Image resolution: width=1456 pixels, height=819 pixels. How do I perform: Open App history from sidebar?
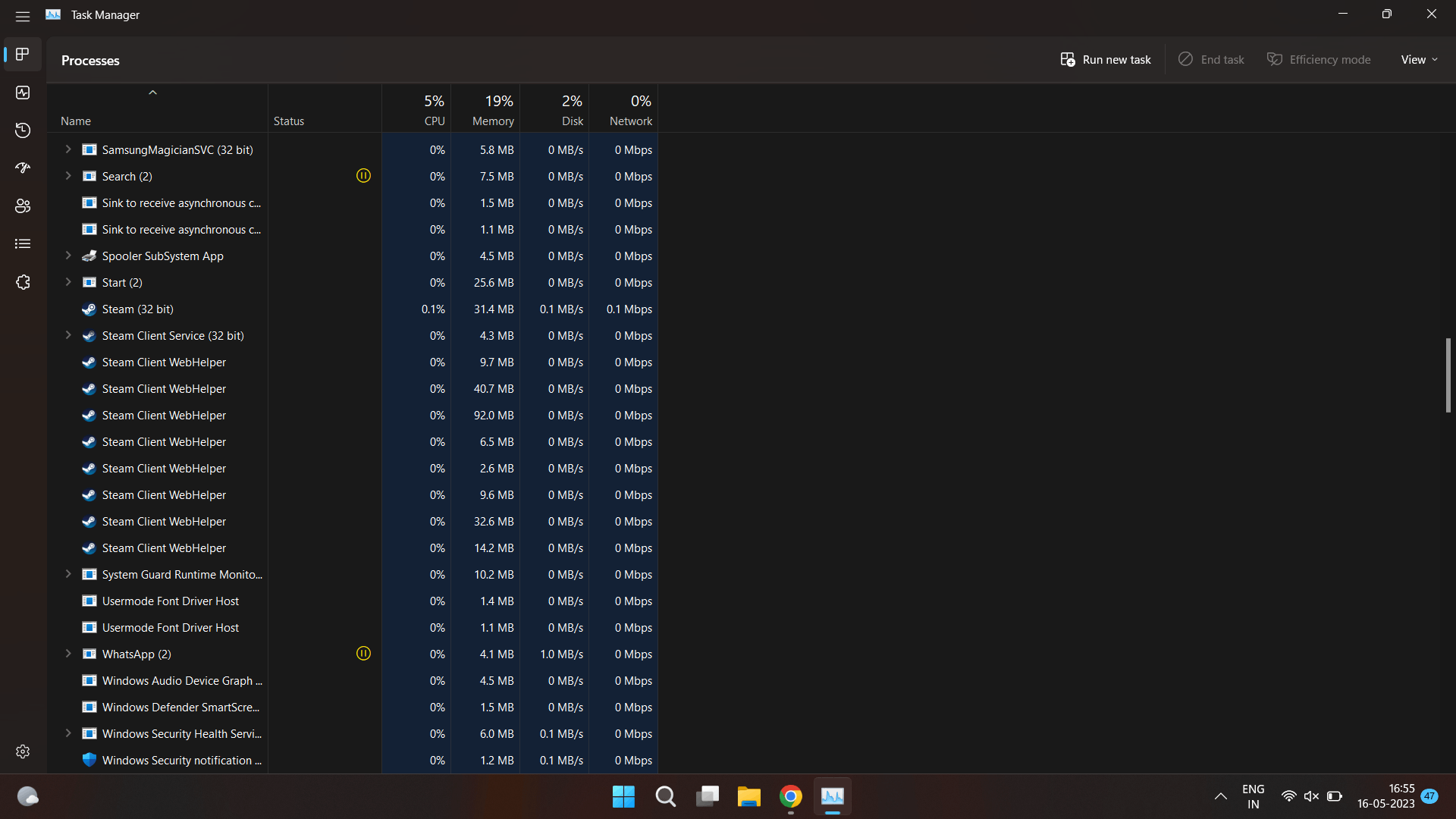23,130
